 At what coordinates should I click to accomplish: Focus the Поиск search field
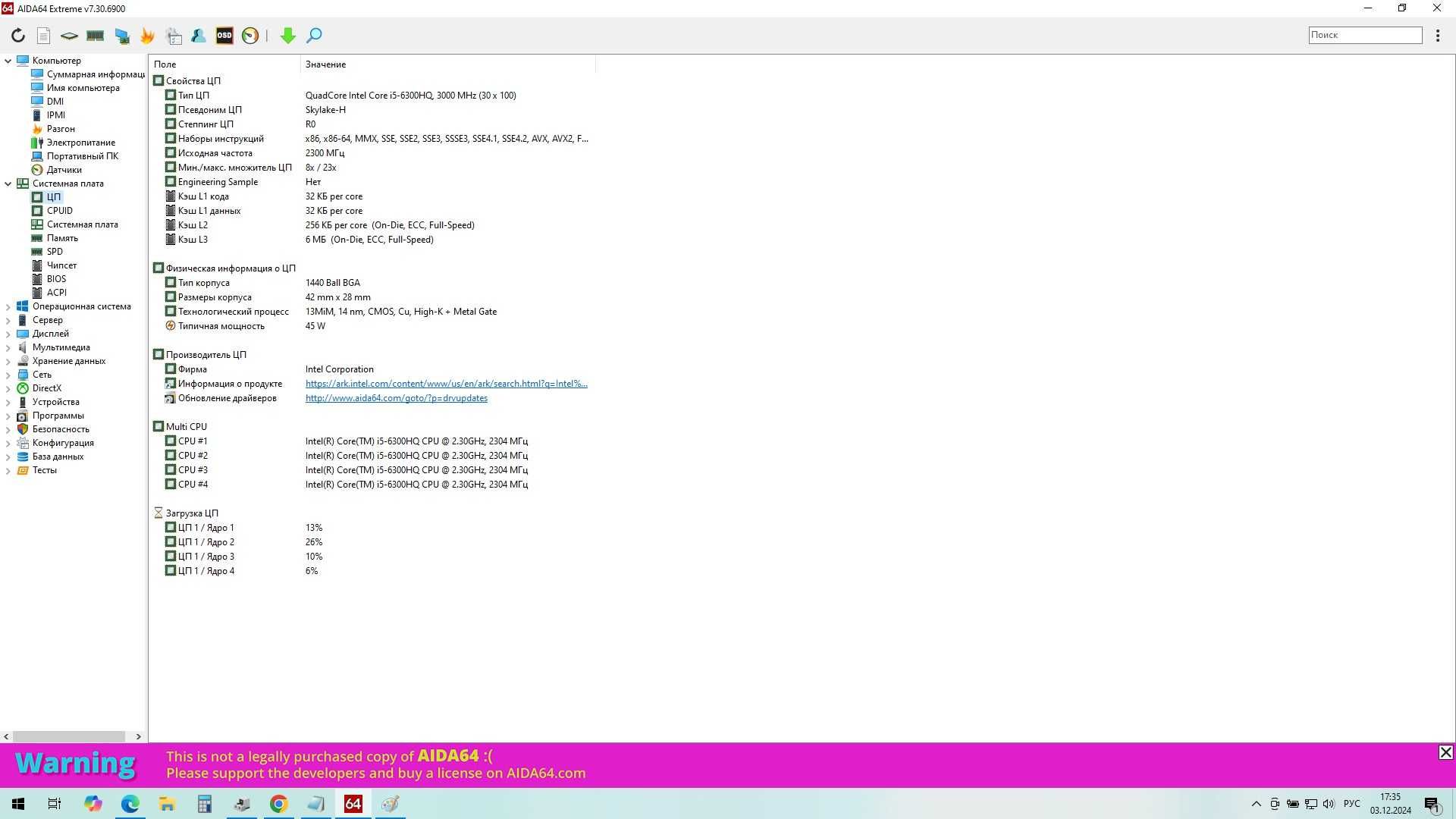coord(1365,35)
